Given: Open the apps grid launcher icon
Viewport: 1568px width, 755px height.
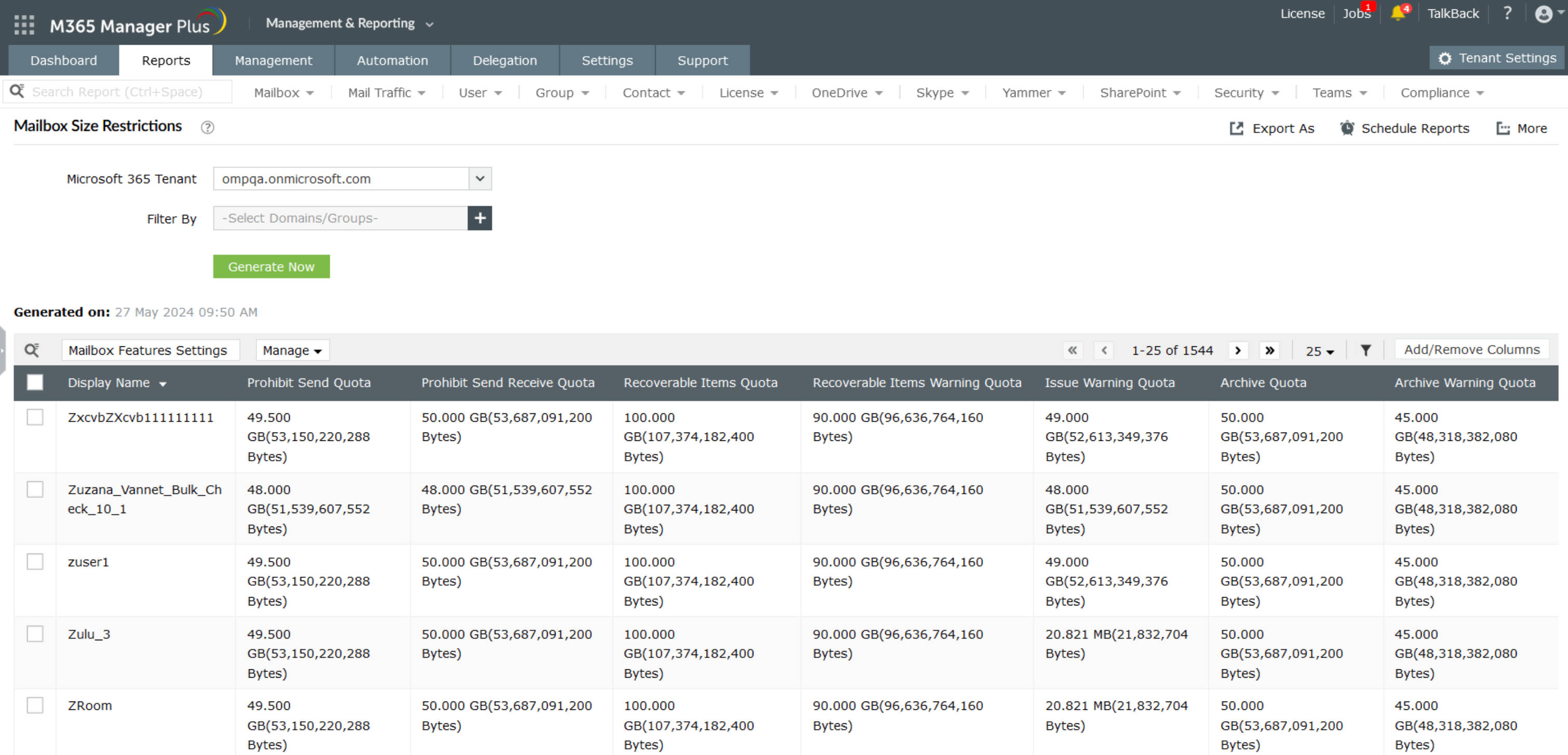Looking at the screenshot, I should pyautogui.click(x=24, y=25).
